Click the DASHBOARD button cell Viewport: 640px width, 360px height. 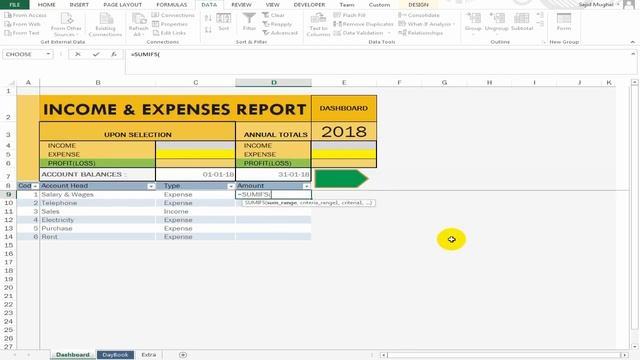click(x=344, y=108)
